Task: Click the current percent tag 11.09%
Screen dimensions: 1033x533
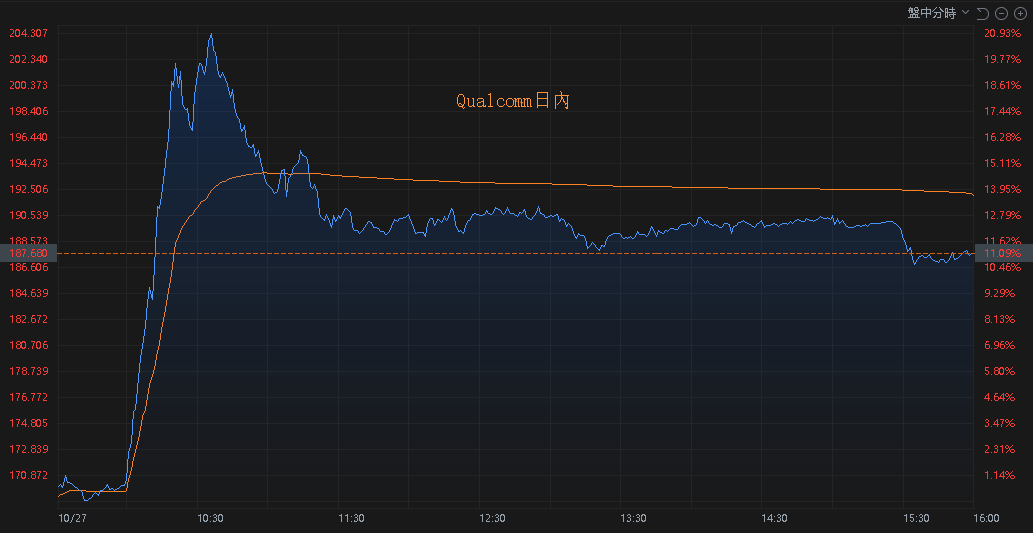Action: point(1004,254)
